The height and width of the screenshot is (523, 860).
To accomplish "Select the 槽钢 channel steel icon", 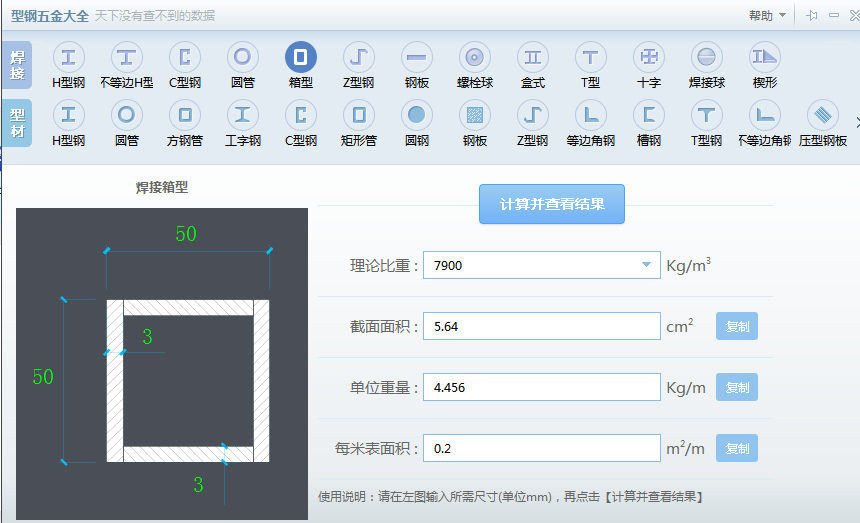I will [649, 116].
